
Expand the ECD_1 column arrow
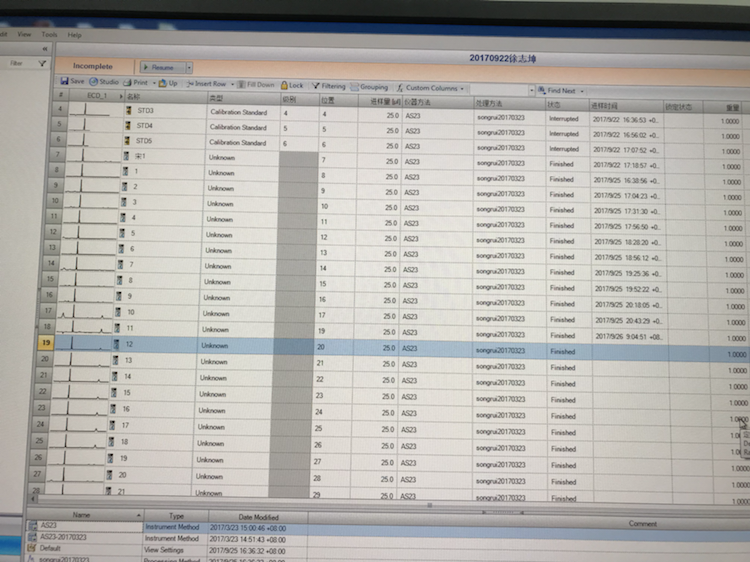(121, 96)
